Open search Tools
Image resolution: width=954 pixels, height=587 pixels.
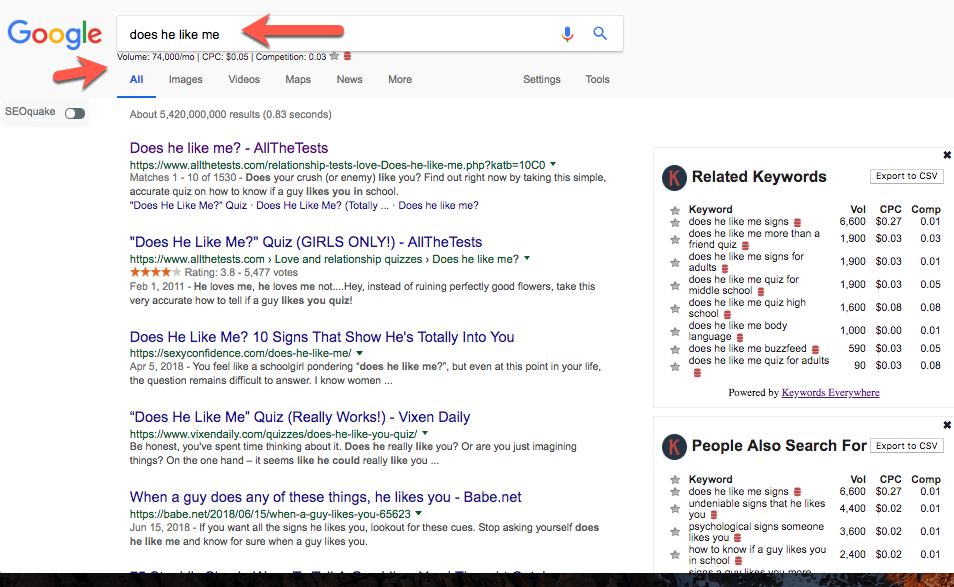pos(597,79)
